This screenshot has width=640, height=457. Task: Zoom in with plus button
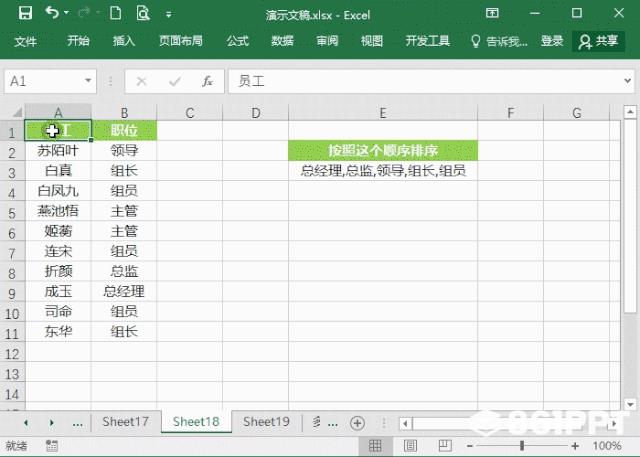click(575, 446)
